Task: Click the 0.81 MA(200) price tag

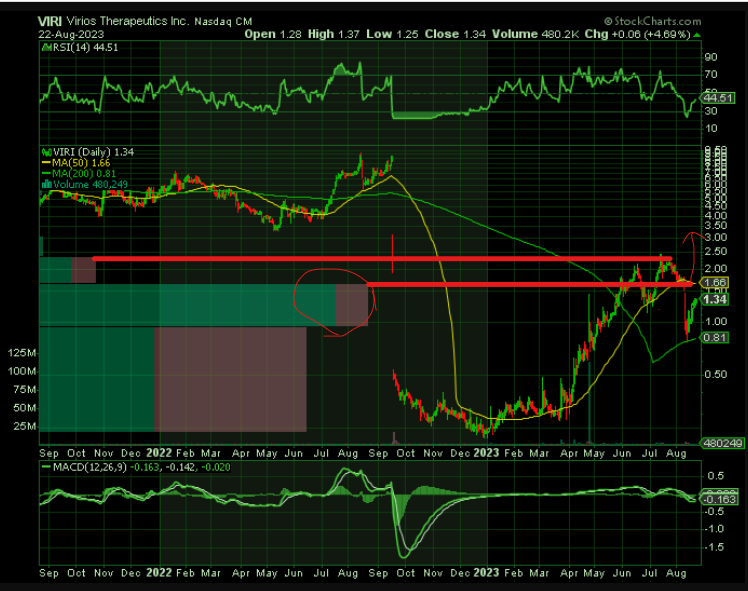Action: click(715, 338)
